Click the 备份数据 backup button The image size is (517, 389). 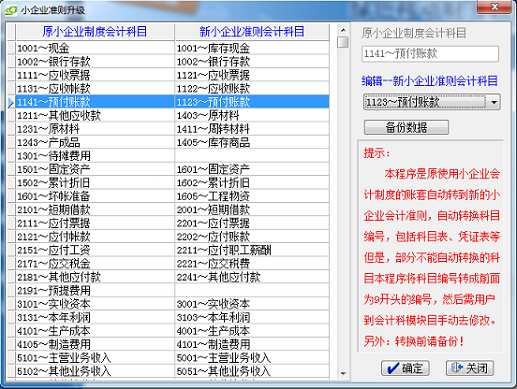pyautogui.click(x=406, y=127)
